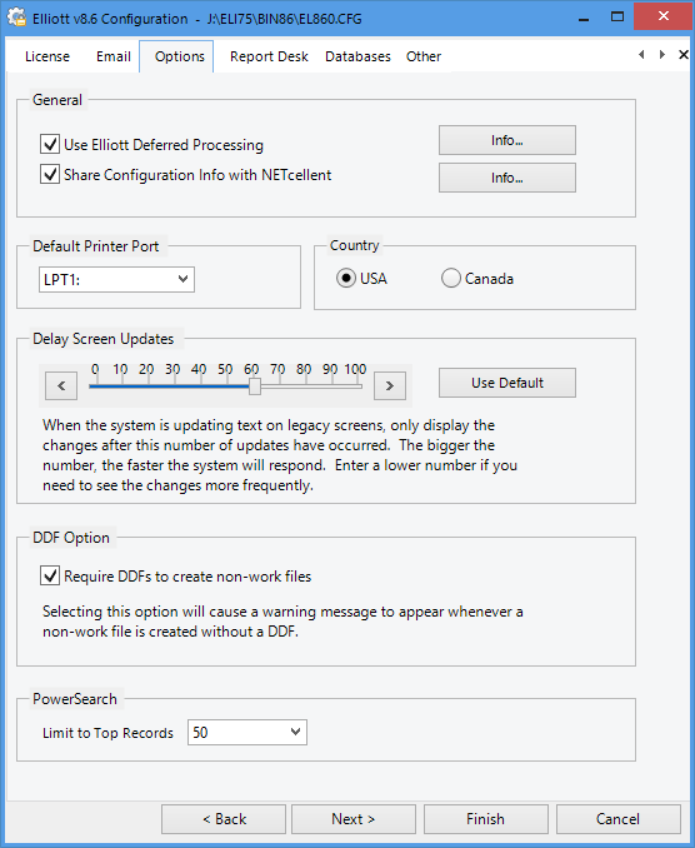This screenshot has width=695, height=848.
Task: Open the Other tab
Action: [423, 56]
